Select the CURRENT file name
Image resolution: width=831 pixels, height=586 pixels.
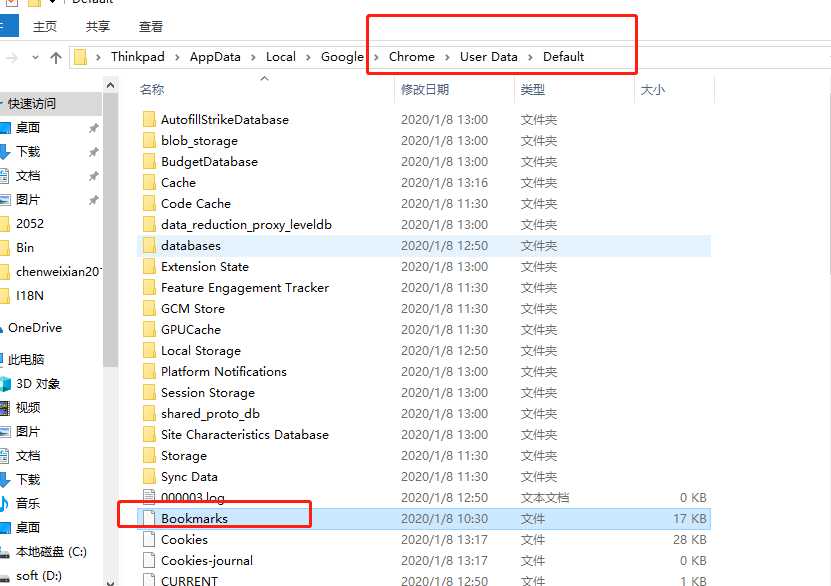189,581
